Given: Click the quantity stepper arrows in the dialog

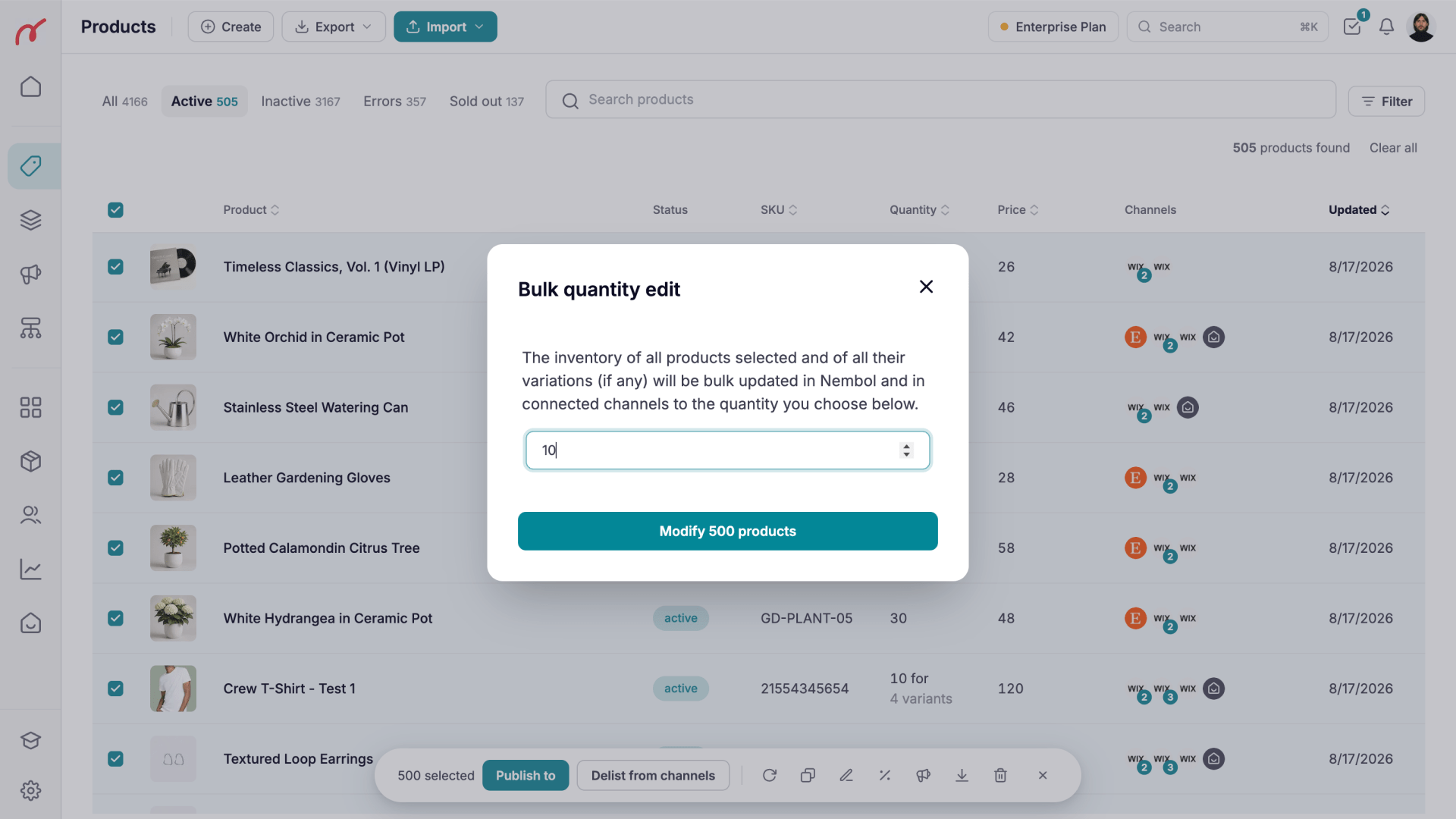Looking at the screenshot, I should click(x=906, y=450).
